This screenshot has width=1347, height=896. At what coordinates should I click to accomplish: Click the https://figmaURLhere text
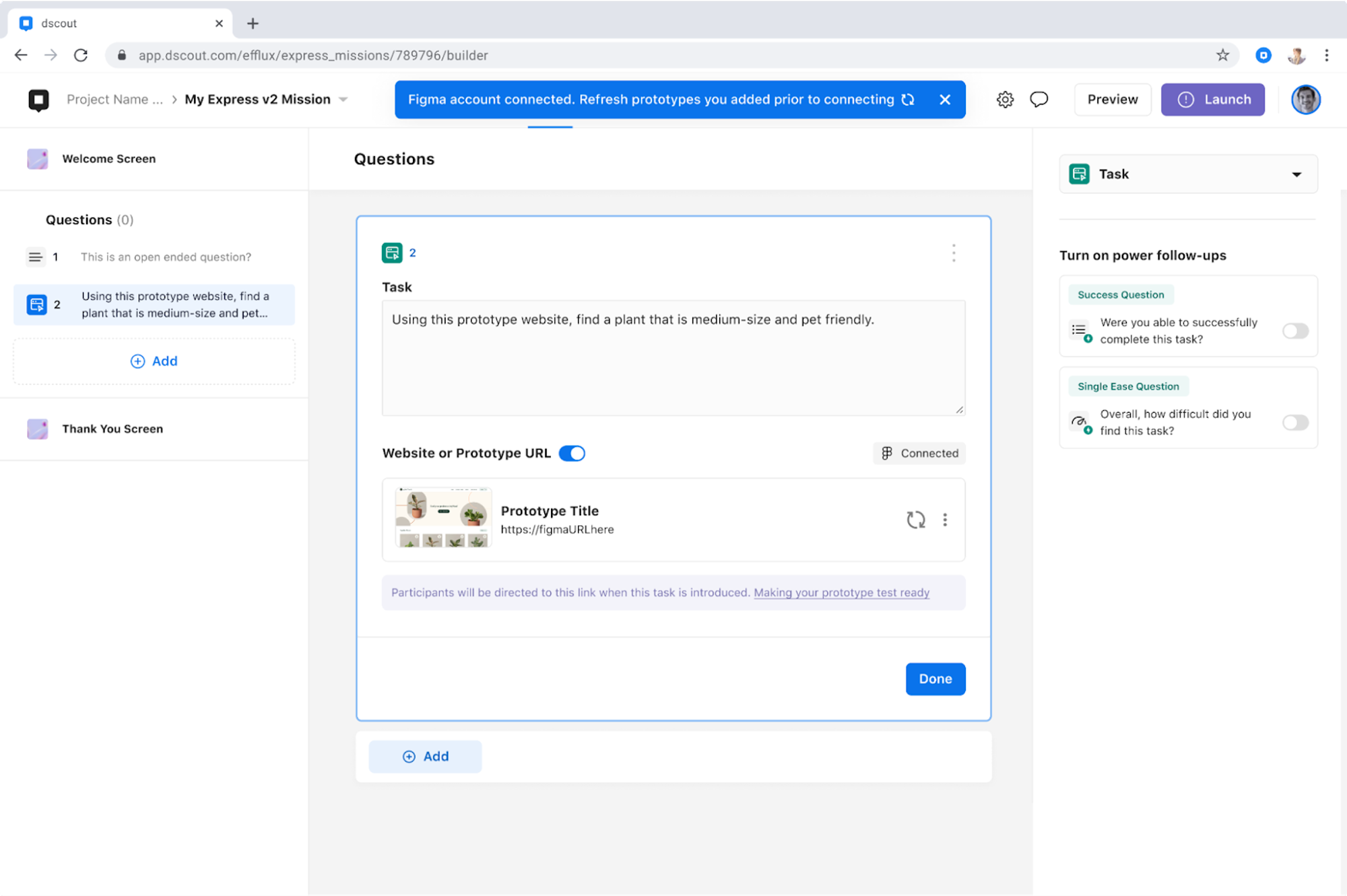click(x=557, y=530)
